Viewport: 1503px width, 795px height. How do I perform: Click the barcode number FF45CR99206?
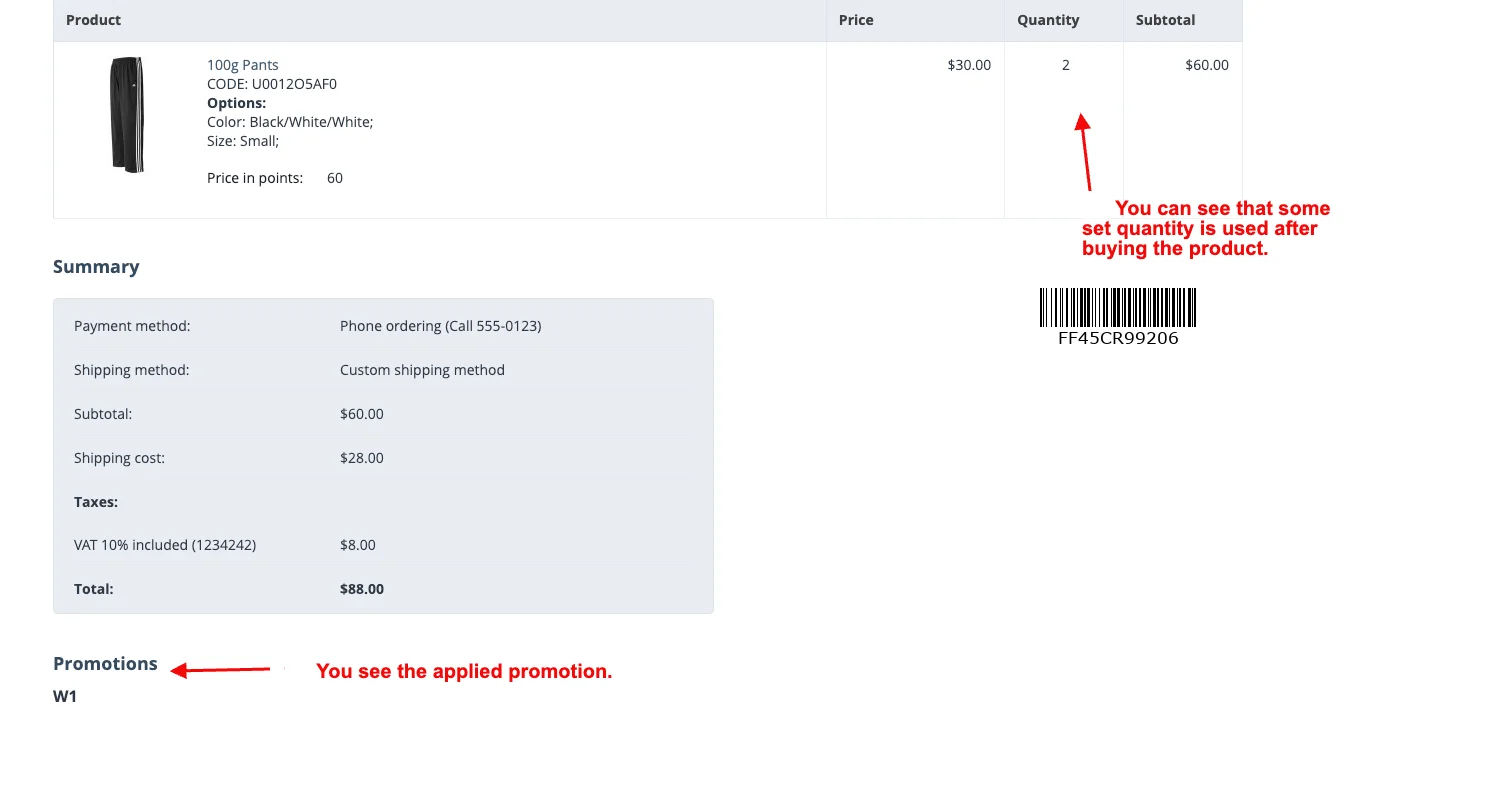pyautogui.click(x=1118, y=338)
